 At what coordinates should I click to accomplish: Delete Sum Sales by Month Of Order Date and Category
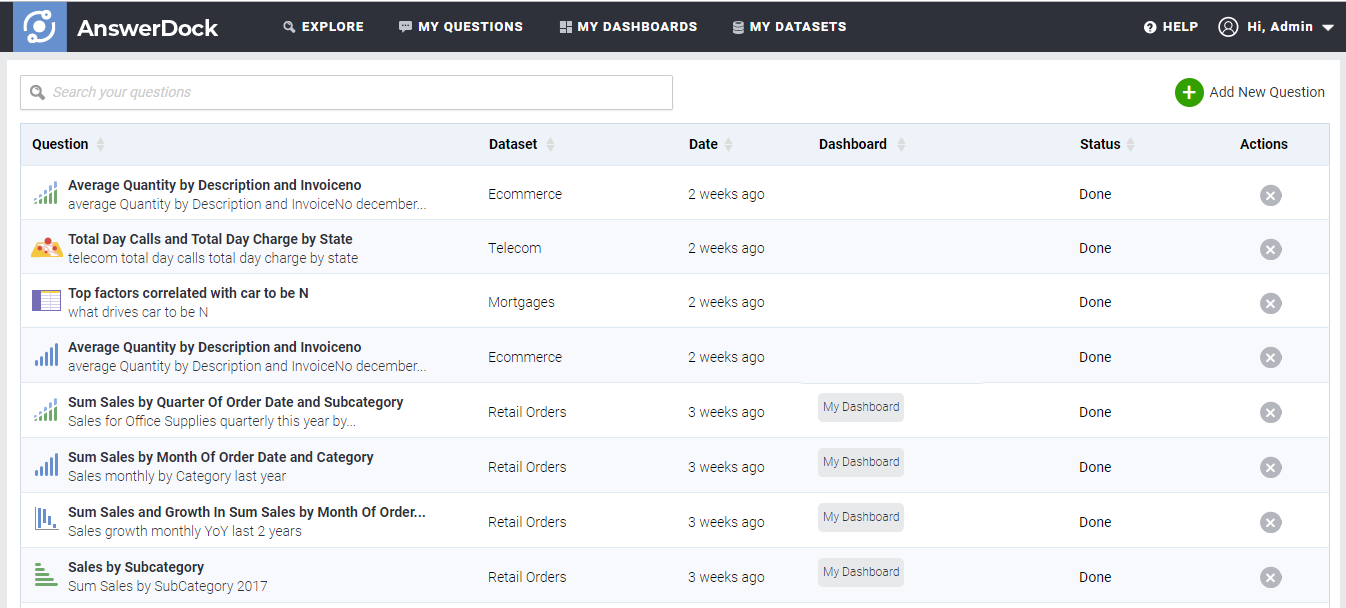1271,467
